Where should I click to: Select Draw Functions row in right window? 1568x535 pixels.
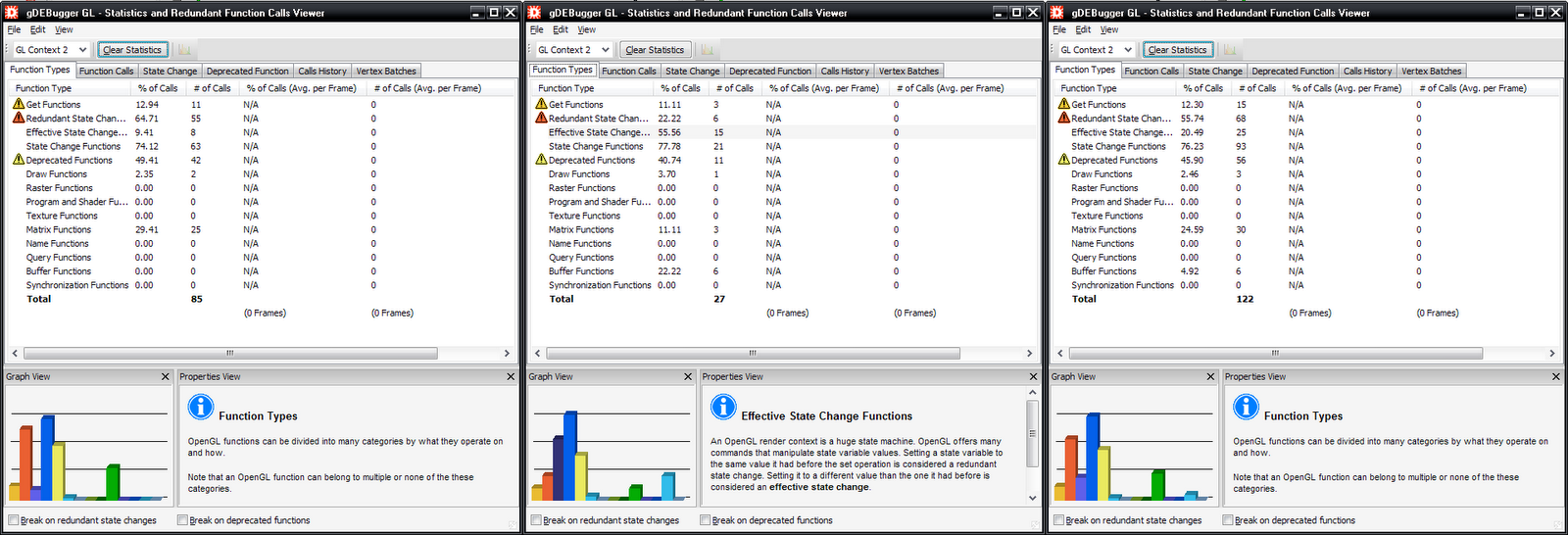pyautogui.click(x=1305, y=173)
